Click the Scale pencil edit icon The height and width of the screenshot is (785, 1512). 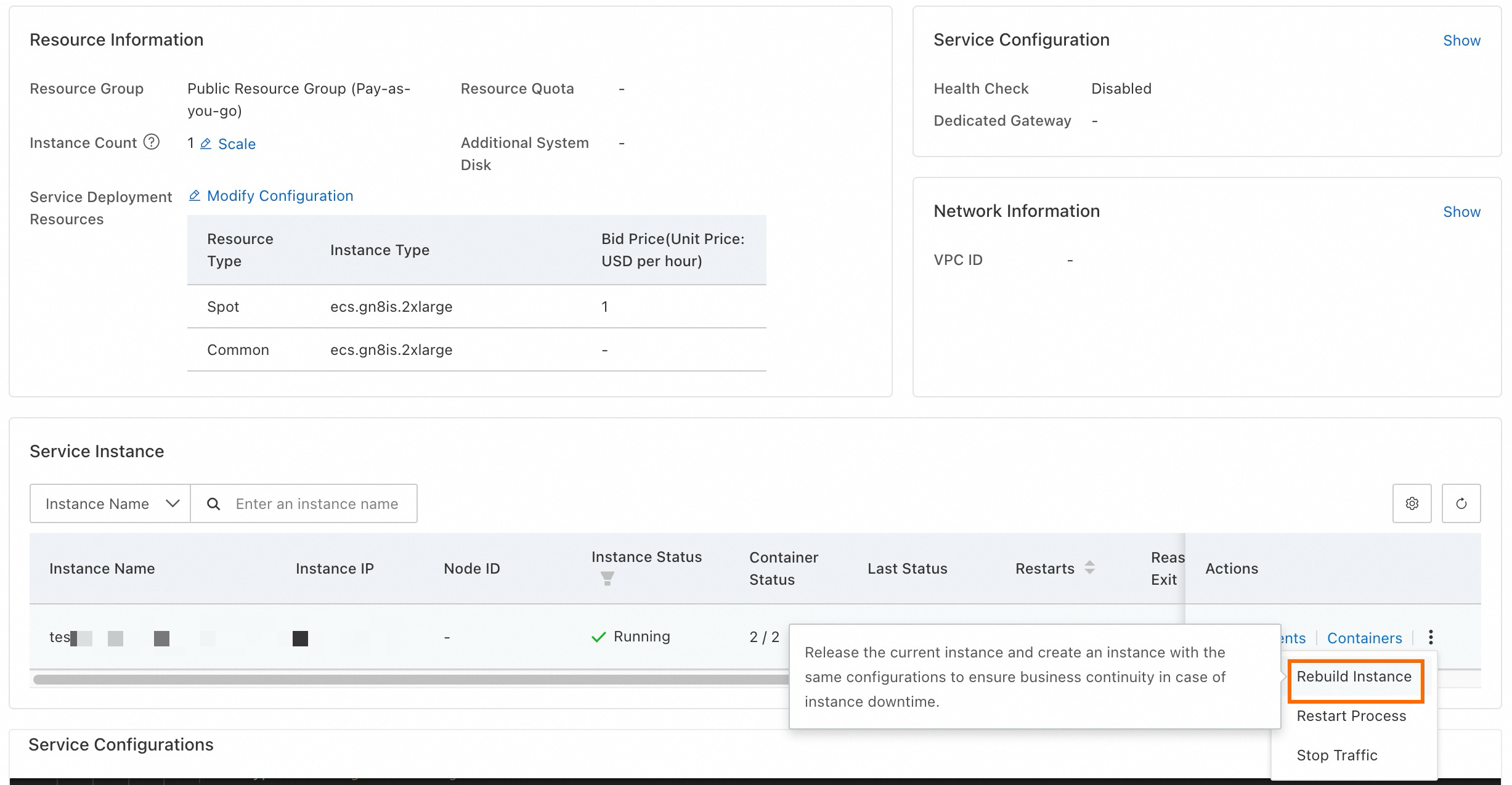(206, 144)
